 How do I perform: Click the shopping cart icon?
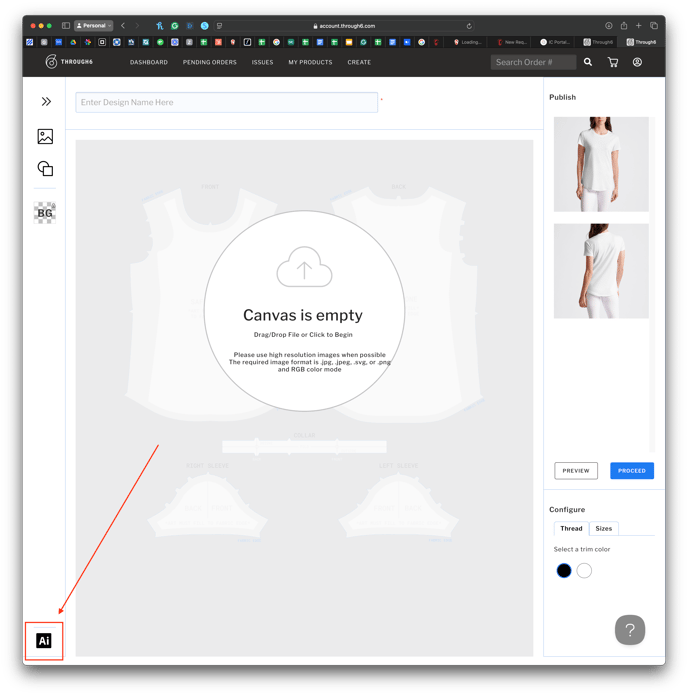(x=612, y=62)
